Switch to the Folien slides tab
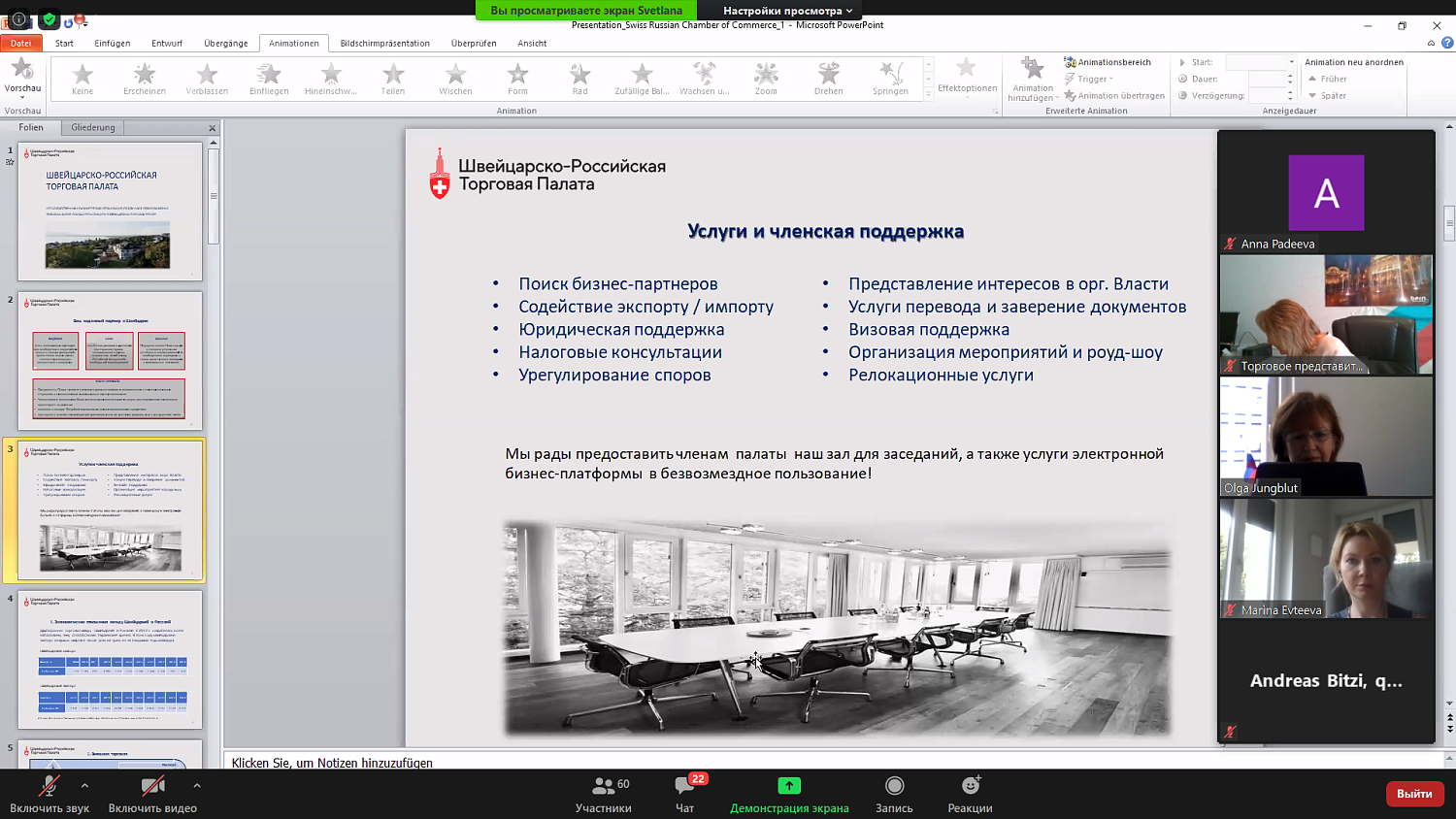This screenshot has height=819, width=1456. pyautogui.click(x=31, y=127)
